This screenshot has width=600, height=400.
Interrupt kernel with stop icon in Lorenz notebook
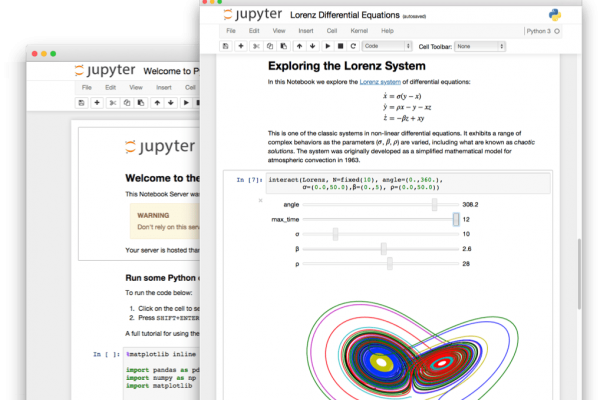(x=340, y=46)
